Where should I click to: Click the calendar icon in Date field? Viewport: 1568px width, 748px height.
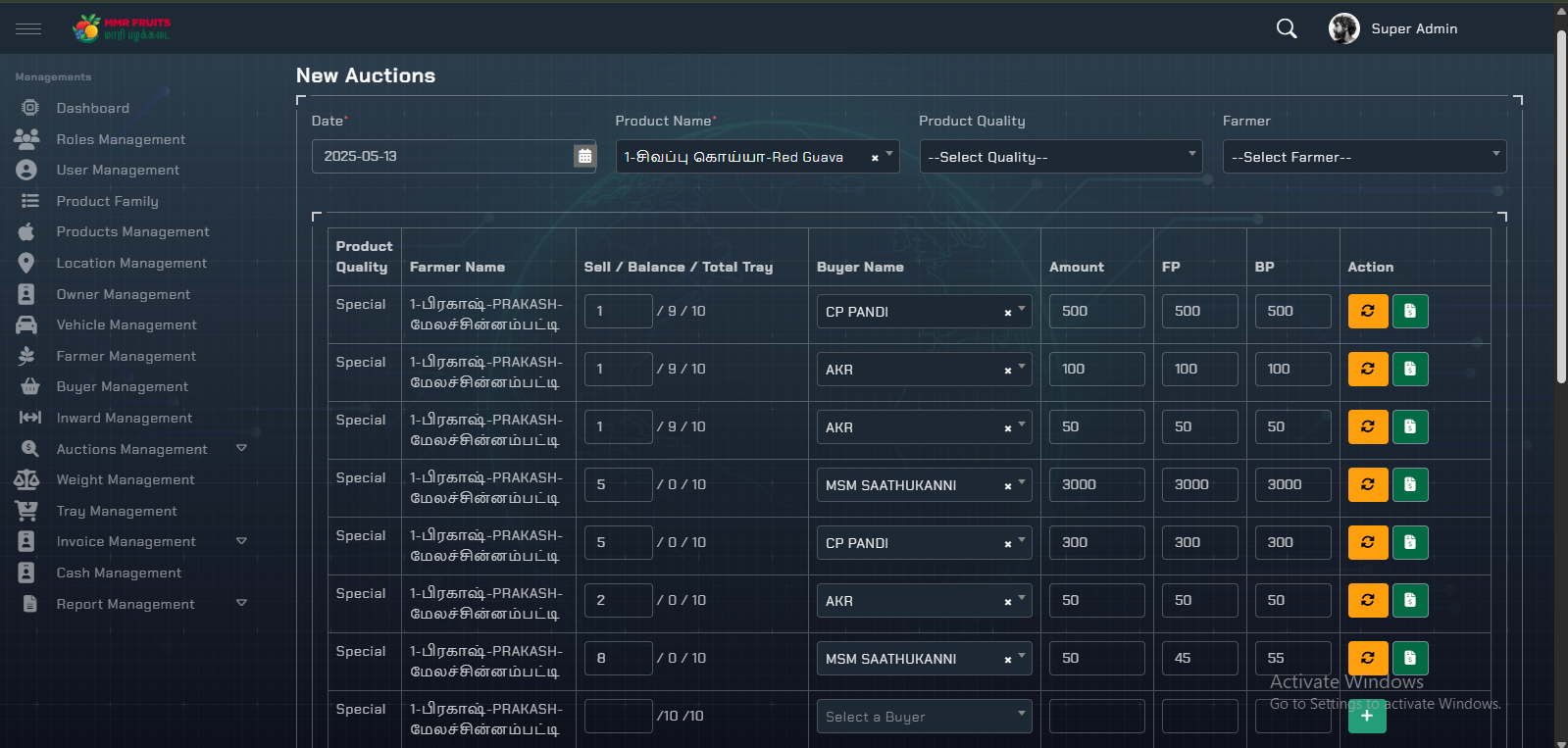coord(584,156)
